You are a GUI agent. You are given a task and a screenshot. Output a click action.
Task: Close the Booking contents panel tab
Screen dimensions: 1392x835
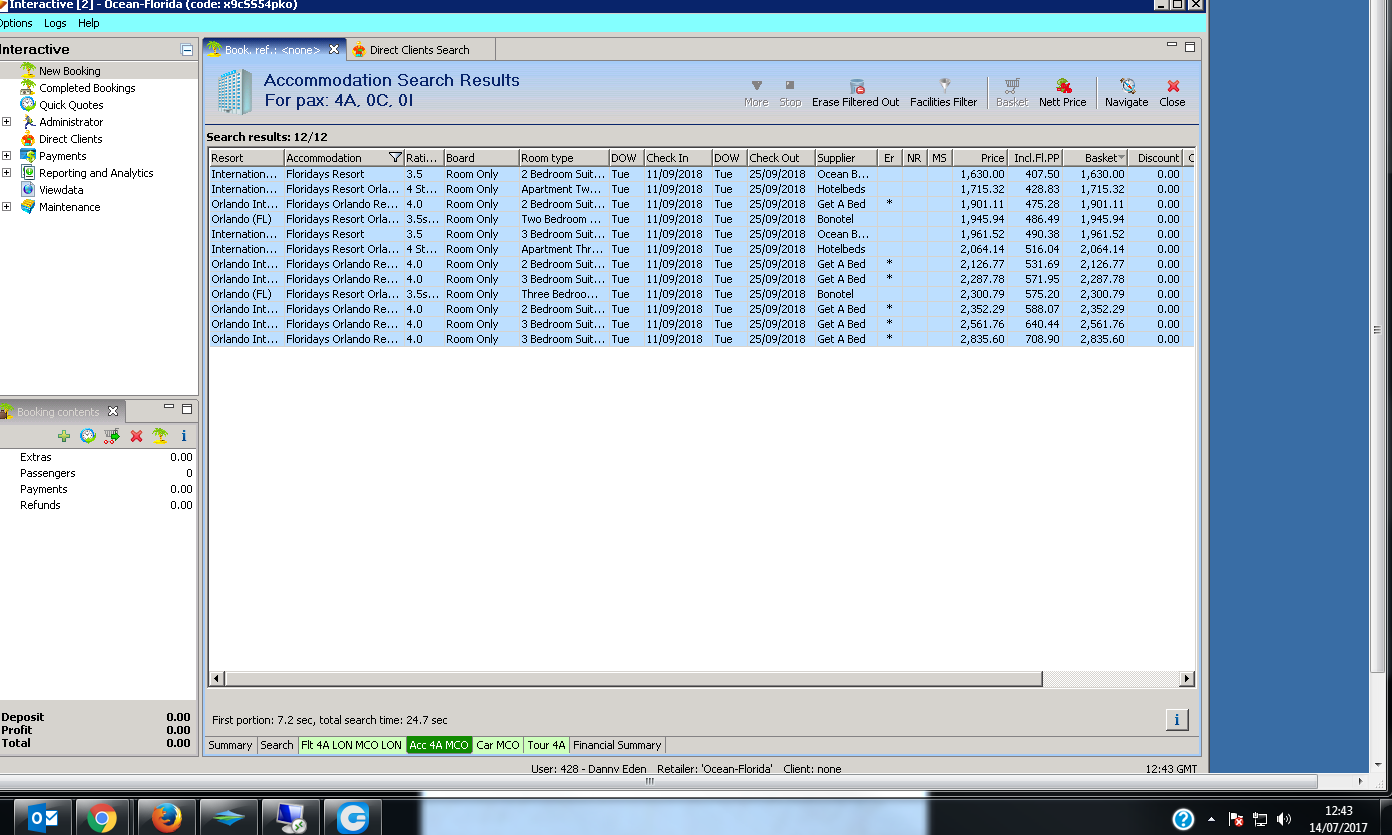pos(113,411)
